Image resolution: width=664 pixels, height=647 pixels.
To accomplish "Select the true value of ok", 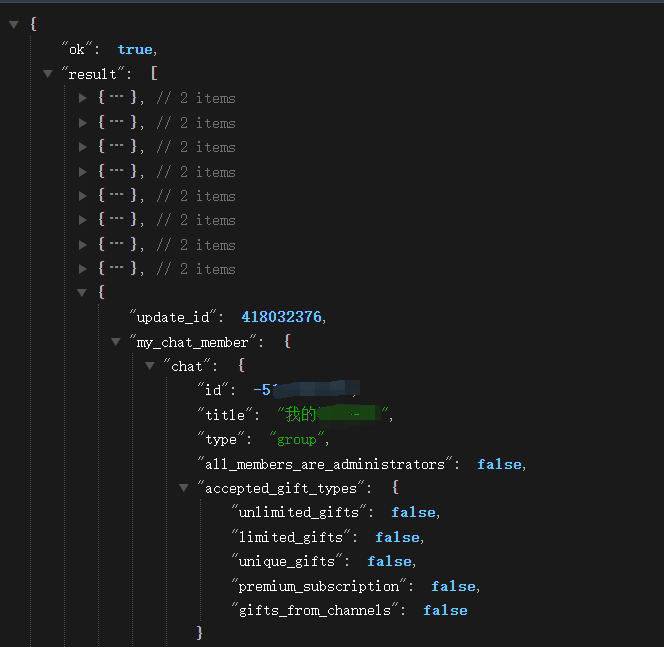I will [x=135, y=49].
